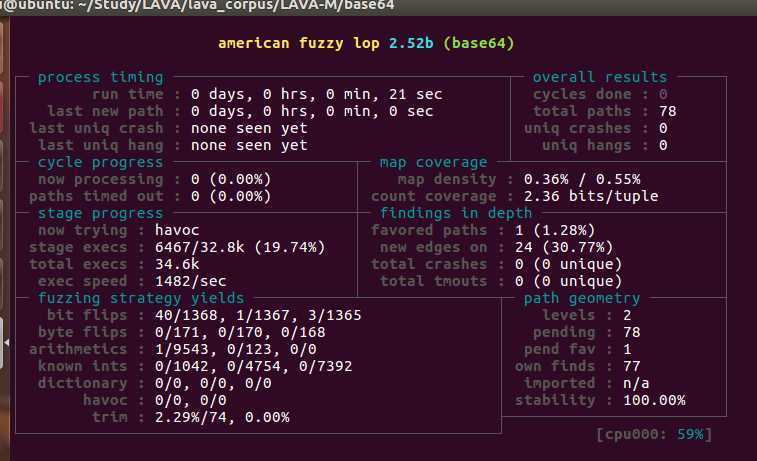757x461 pixels.
Task: Click stage execs value '6467/32.8k (19.74%)'
Action: (x=240, y=247)
